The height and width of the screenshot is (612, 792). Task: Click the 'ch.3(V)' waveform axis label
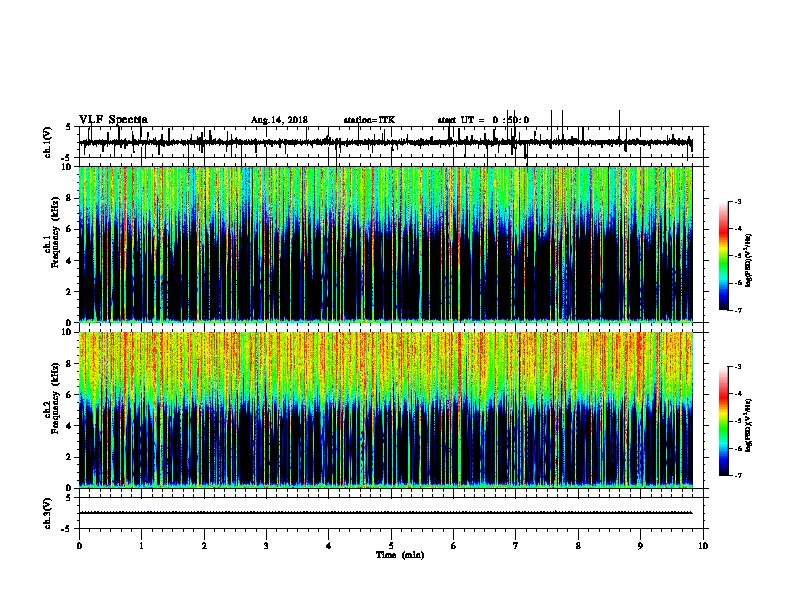point(47,513)
